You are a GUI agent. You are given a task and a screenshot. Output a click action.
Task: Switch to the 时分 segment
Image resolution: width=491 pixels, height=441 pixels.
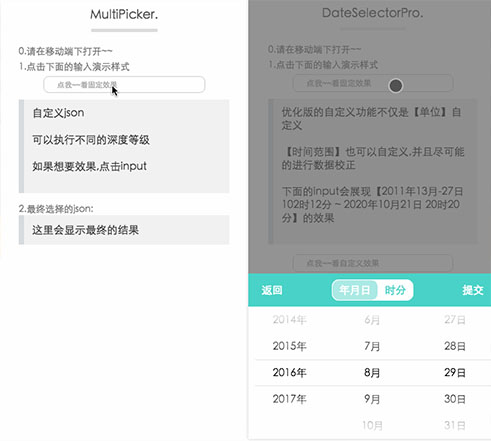click(x=395, y=290)
